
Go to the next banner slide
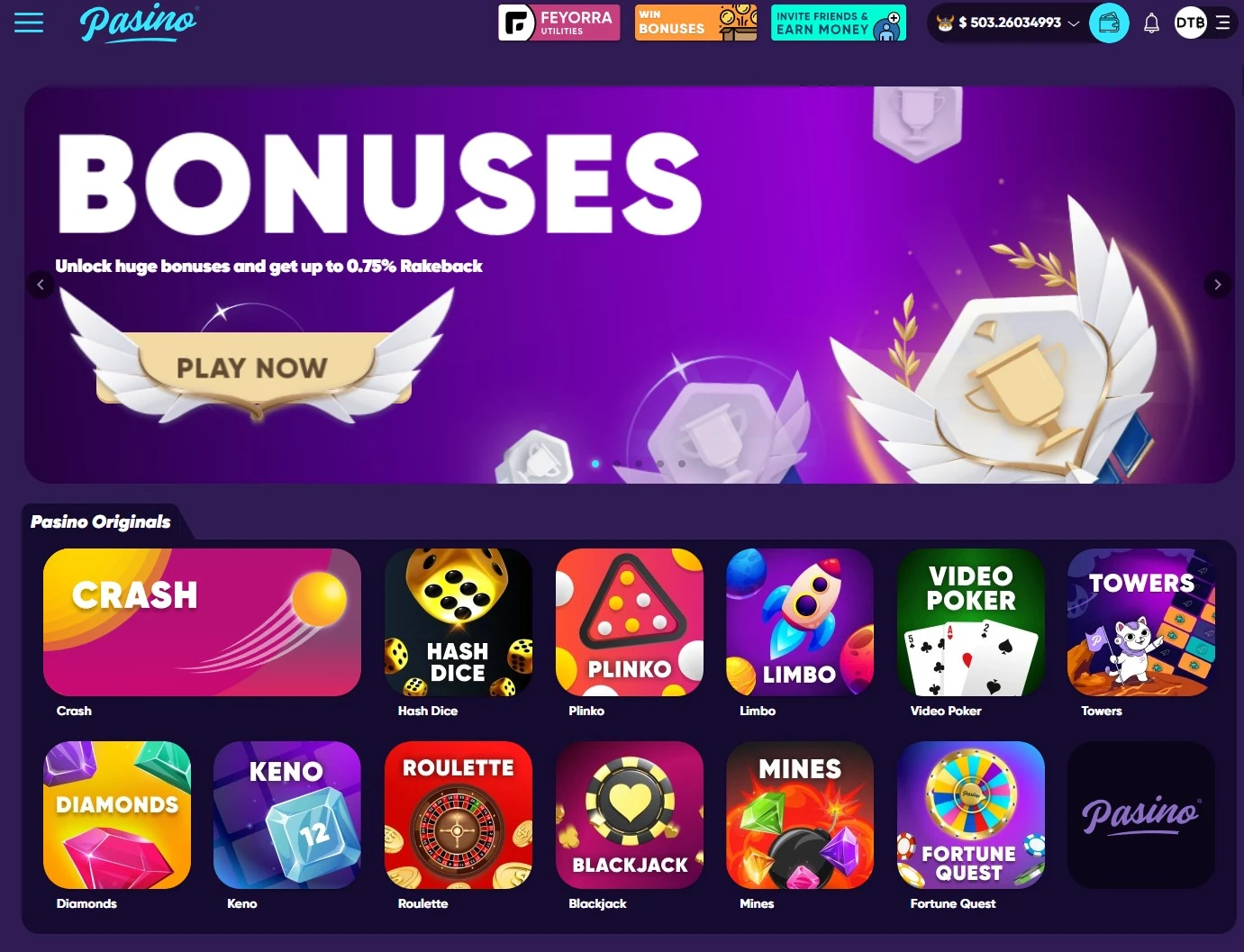[1217, 285]
